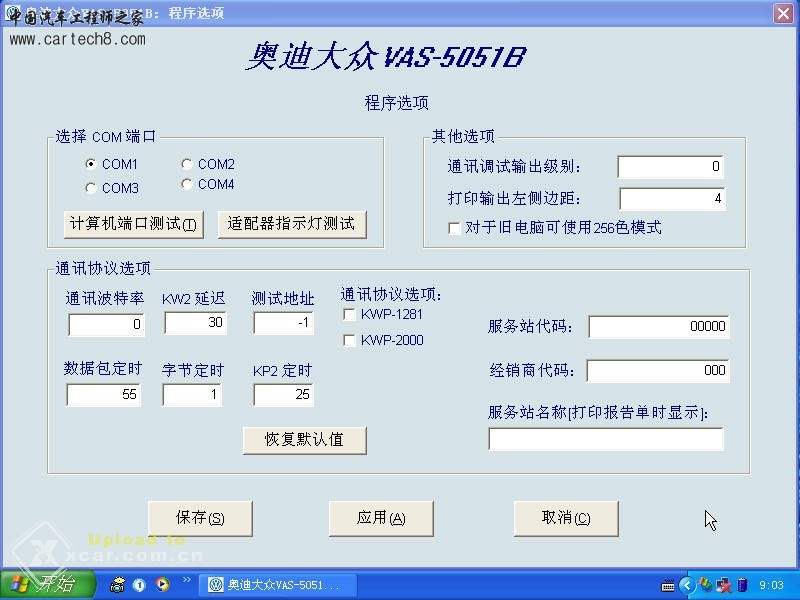Viewport: 800px width, 600px height.
Task: Tick the KWP-1281 protocol checkbox
Action: point(349,314)
